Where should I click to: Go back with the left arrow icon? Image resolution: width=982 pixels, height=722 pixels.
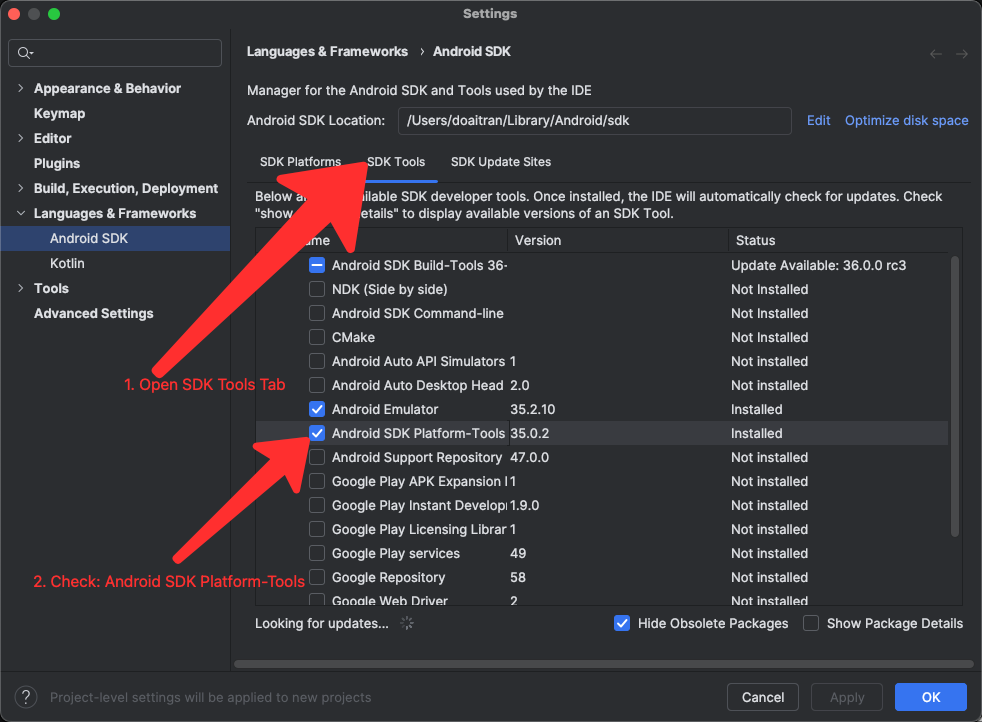point(936,54)
